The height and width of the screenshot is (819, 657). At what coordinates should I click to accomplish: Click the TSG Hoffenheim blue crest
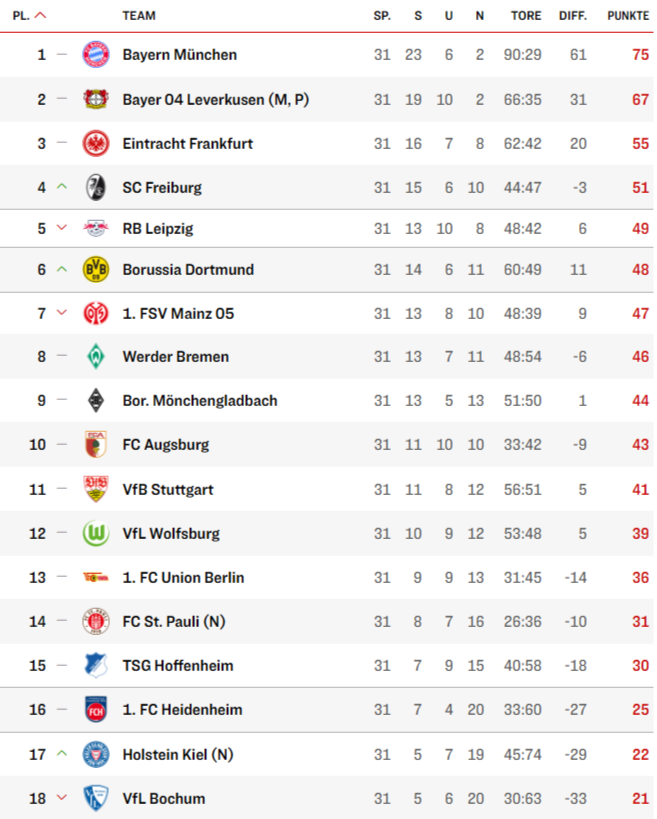(x=96, y=665)
